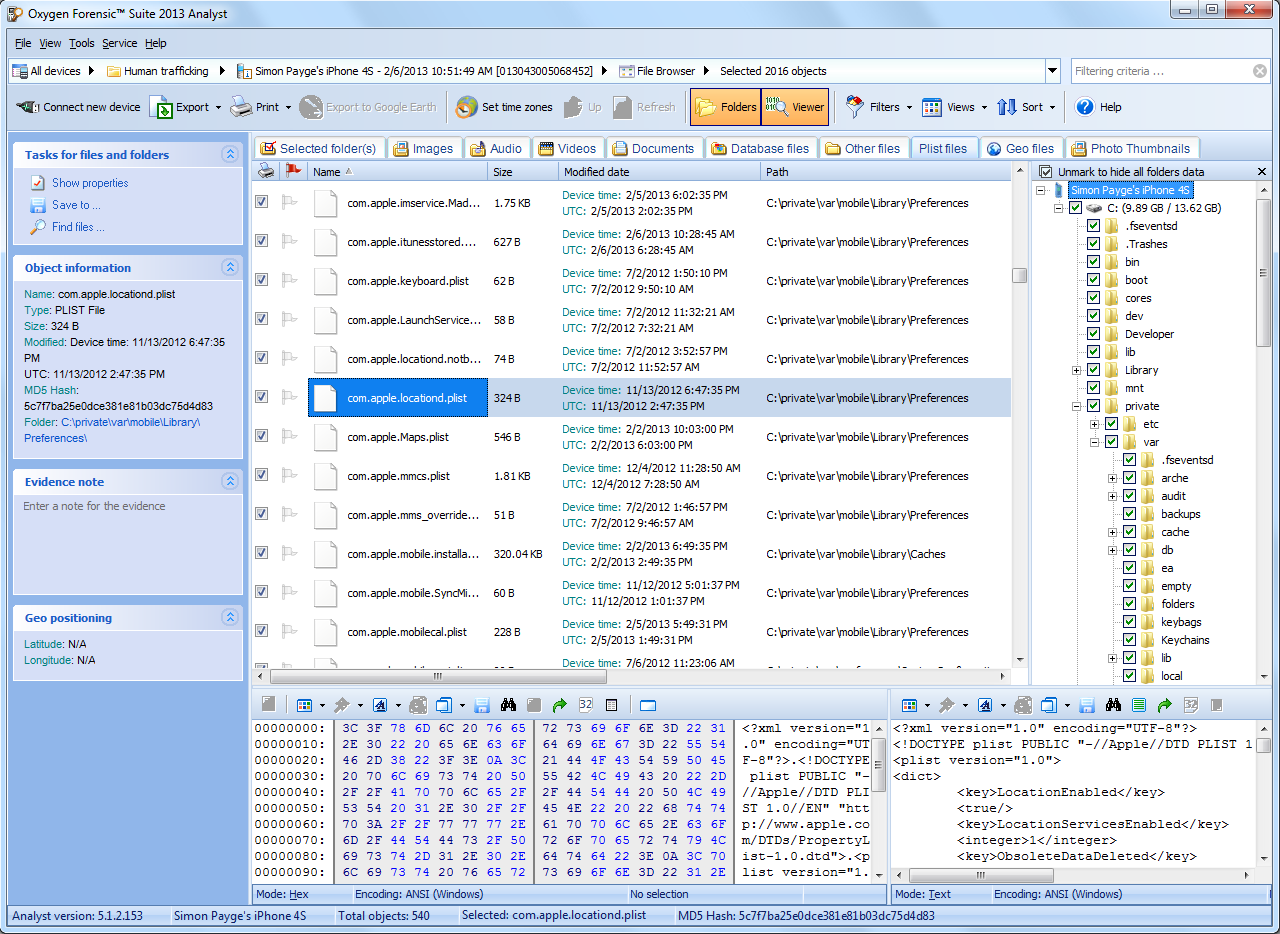Viewport: 1280px width, 934px height.
Task: Click the Connect new device toolbar icon
Action: (28, 107)
